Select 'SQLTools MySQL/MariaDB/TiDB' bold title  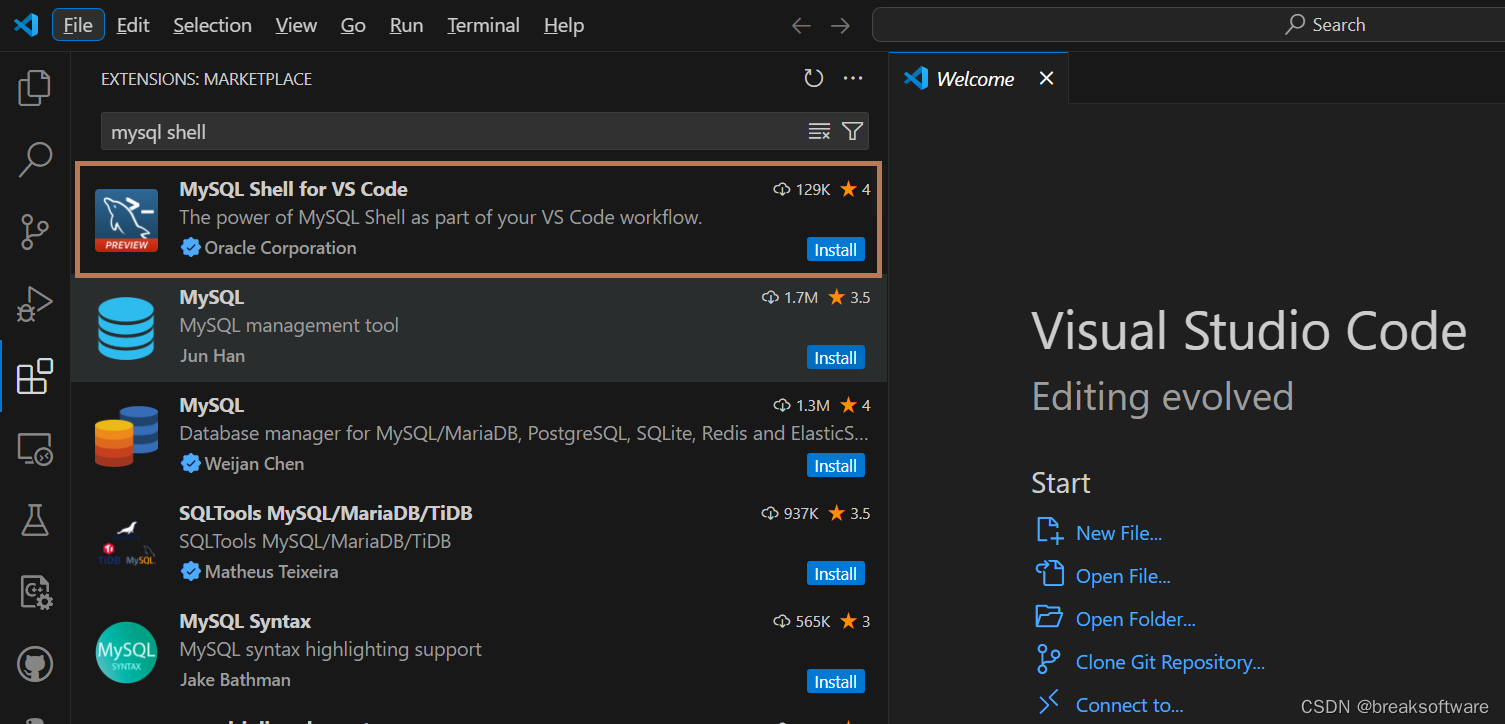tap(326, 513)
